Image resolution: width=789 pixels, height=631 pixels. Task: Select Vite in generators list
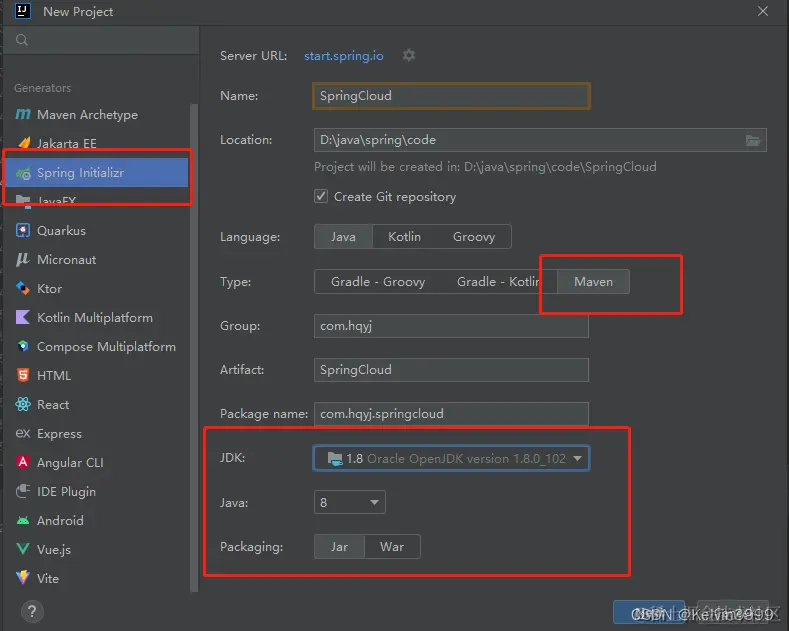[96, 579]
